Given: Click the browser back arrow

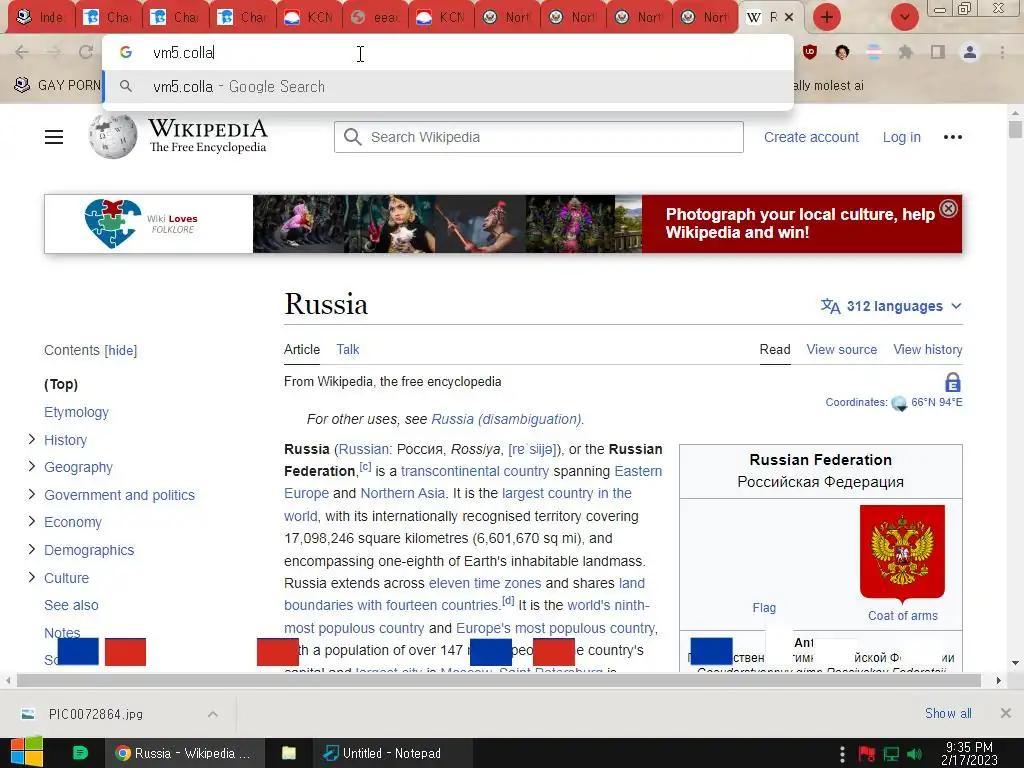Looking at the screenshot, I should pyautogui.click(x=22, y=52).
